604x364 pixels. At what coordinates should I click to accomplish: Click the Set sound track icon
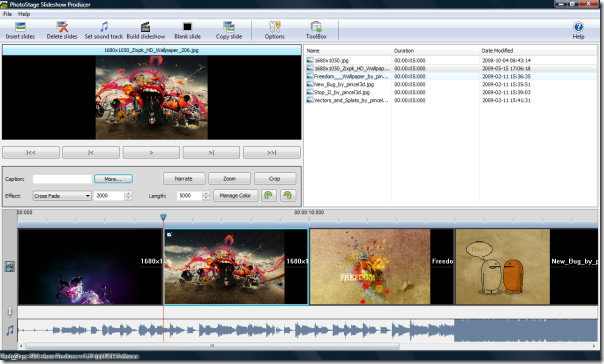pyautogui.click(x=104, y=27)
